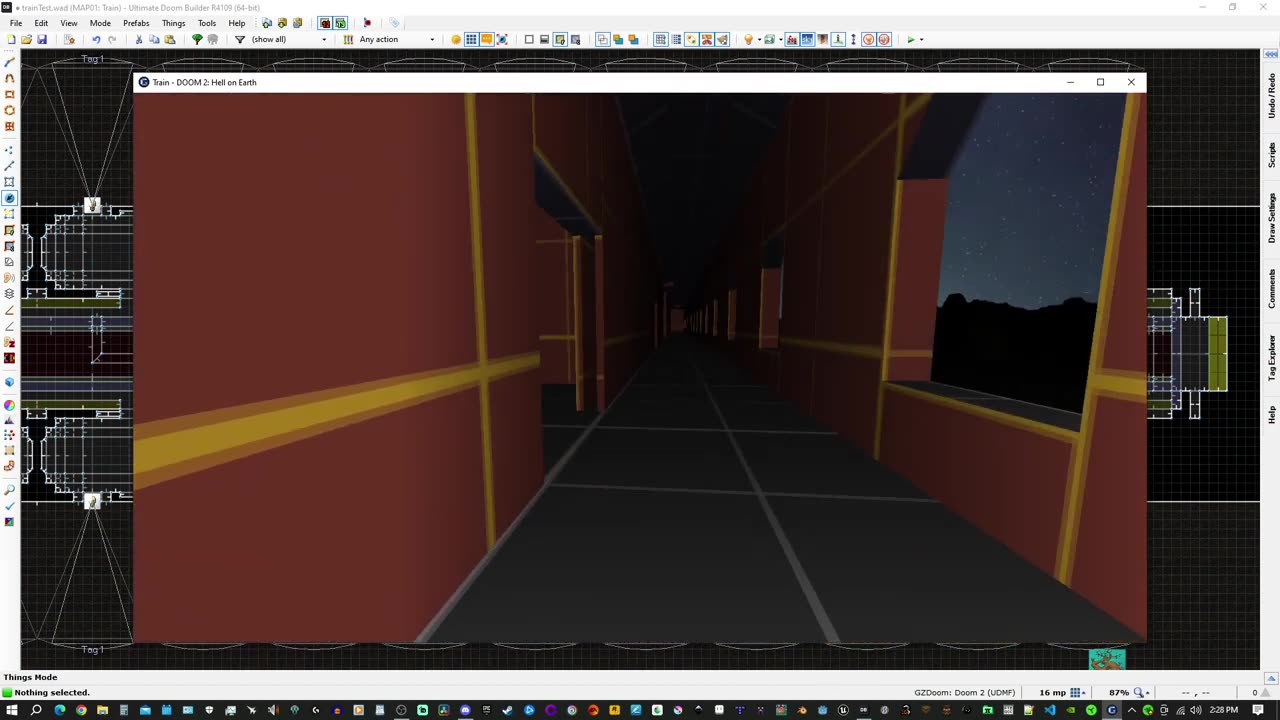Click GZDoom: Doom 2 (UDMF) config button
This screenshot has width=1280, height=720.
[x=964, y=692]
